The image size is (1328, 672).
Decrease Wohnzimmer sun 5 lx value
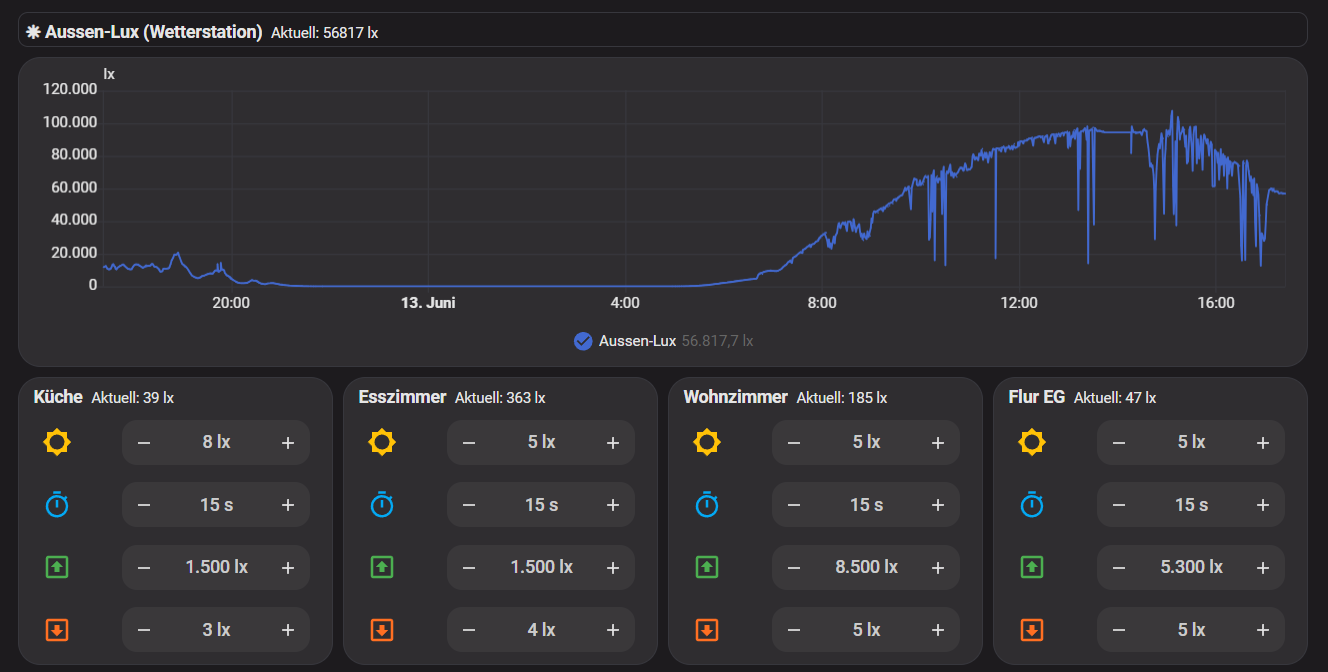[x=794, y=442]
